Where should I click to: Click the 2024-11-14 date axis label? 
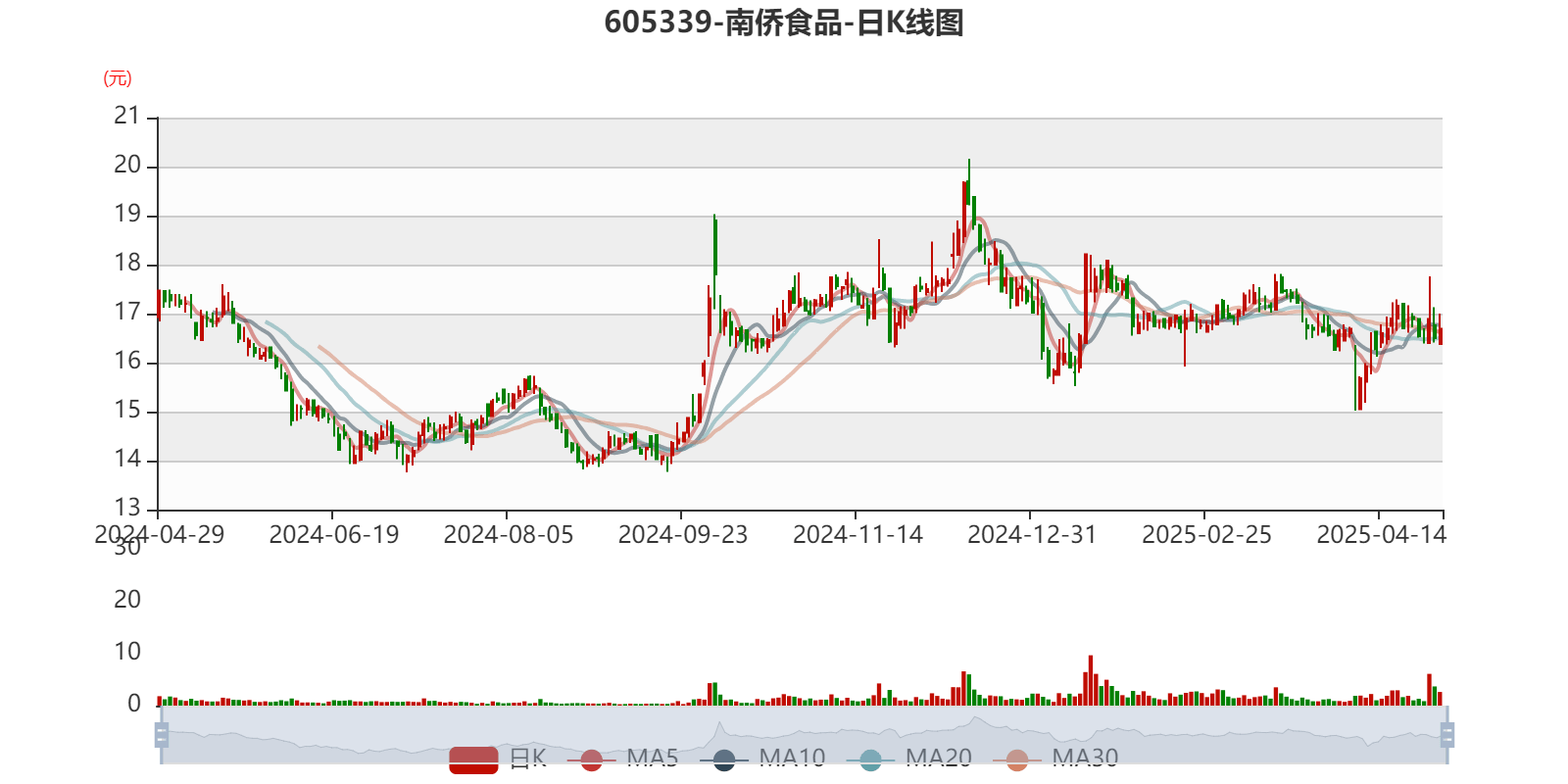(857, 535)
